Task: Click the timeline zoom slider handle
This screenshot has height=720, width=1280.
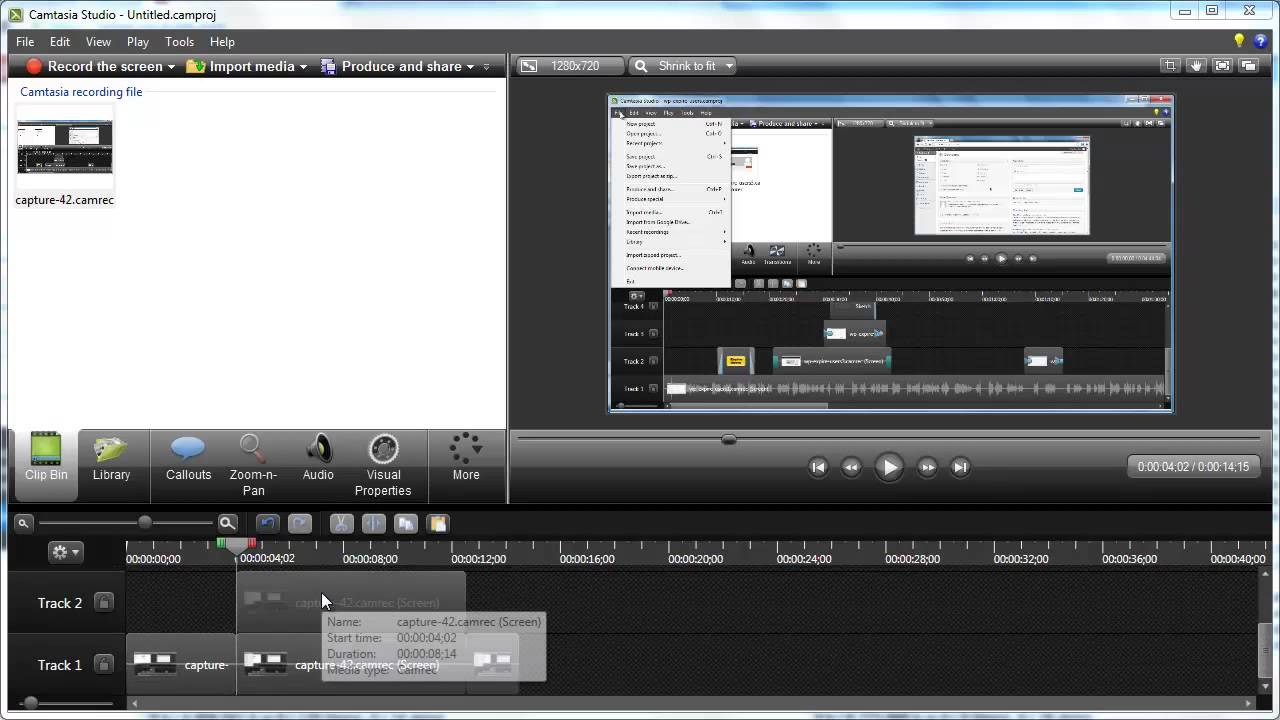Action: [145, 523]
